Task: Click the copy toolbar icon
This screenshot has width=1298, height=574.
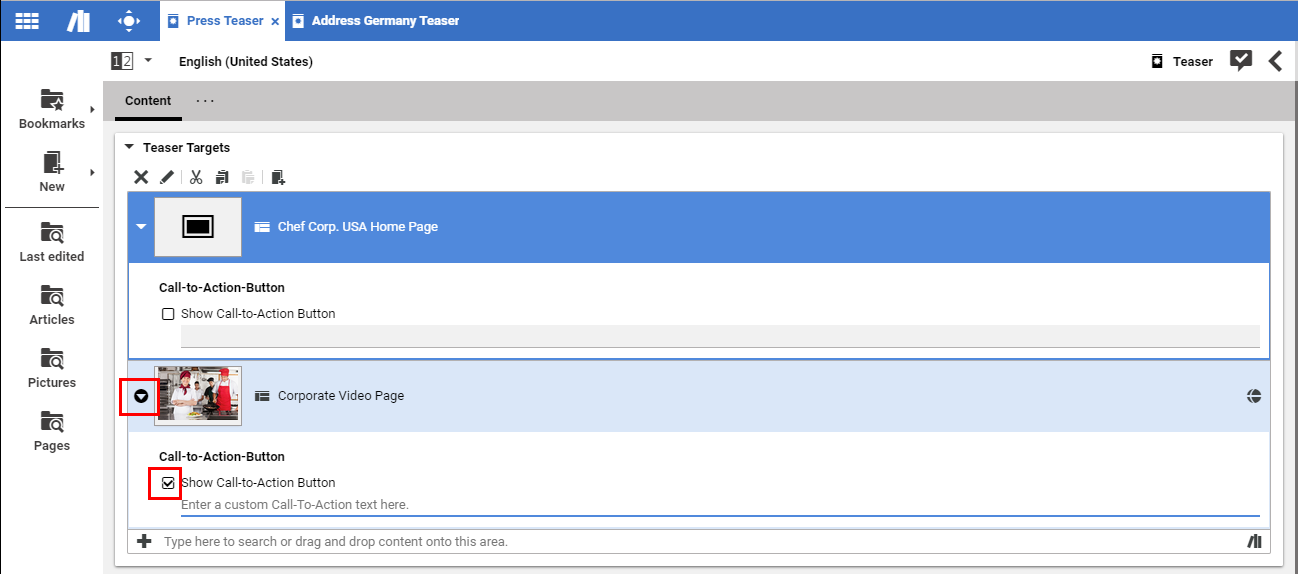Action: point(222,177)
